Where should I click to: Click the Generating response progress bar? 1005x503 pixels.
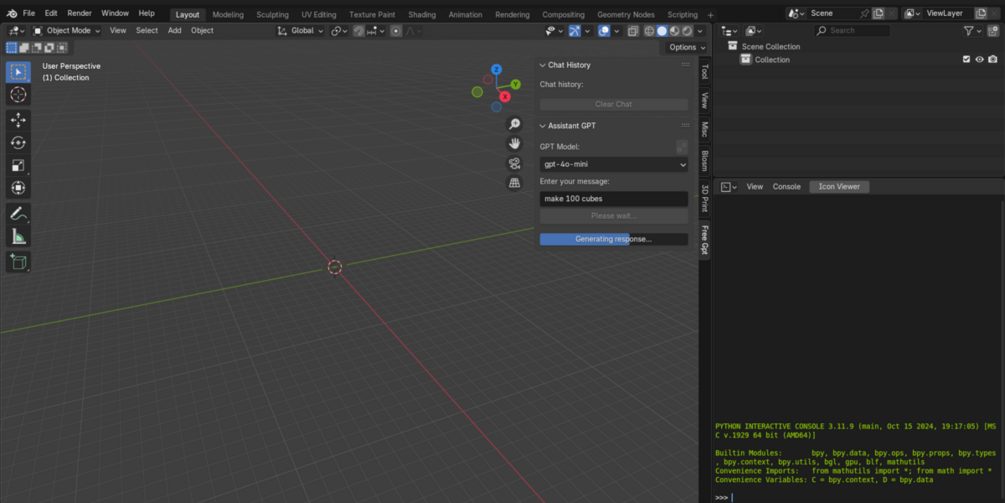(x=613, y=239)
